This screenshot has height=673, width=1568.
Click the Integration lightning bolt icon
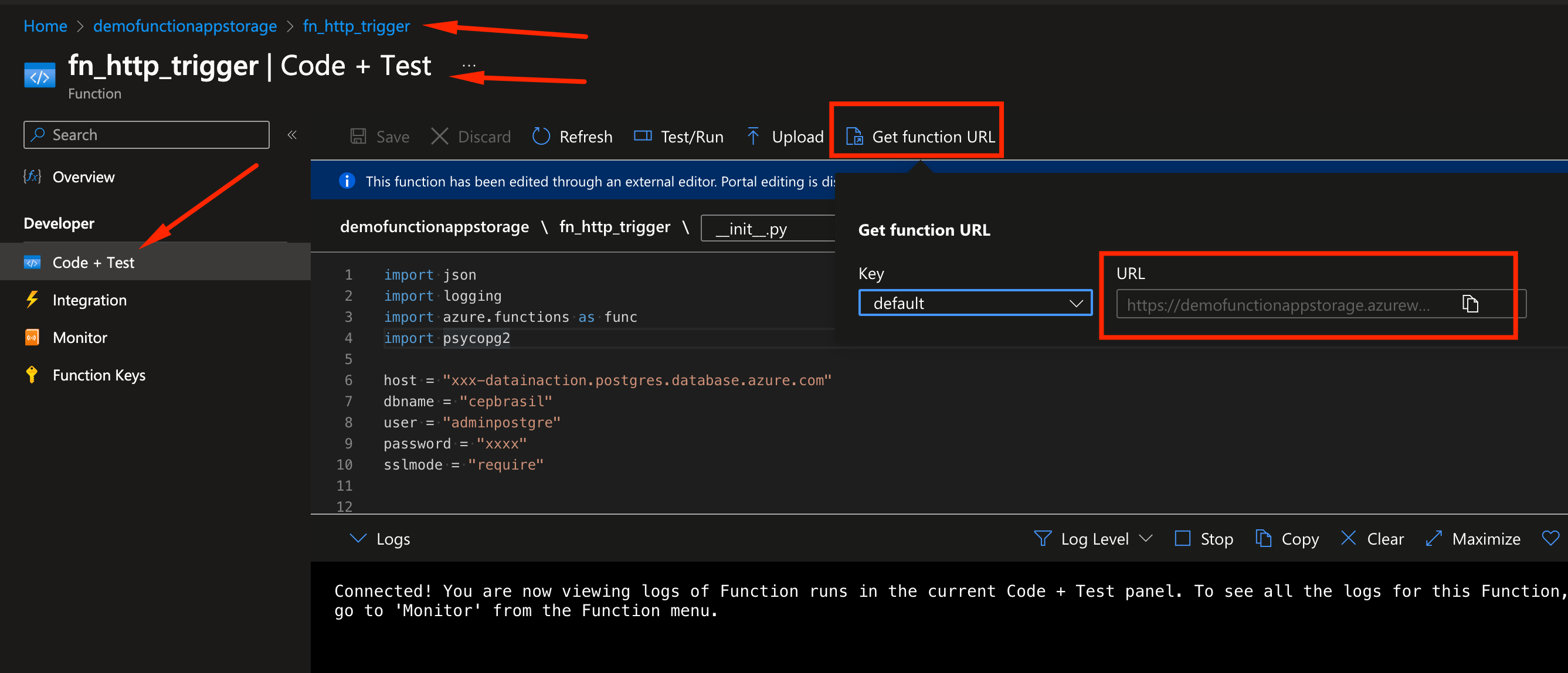point(32,300)
